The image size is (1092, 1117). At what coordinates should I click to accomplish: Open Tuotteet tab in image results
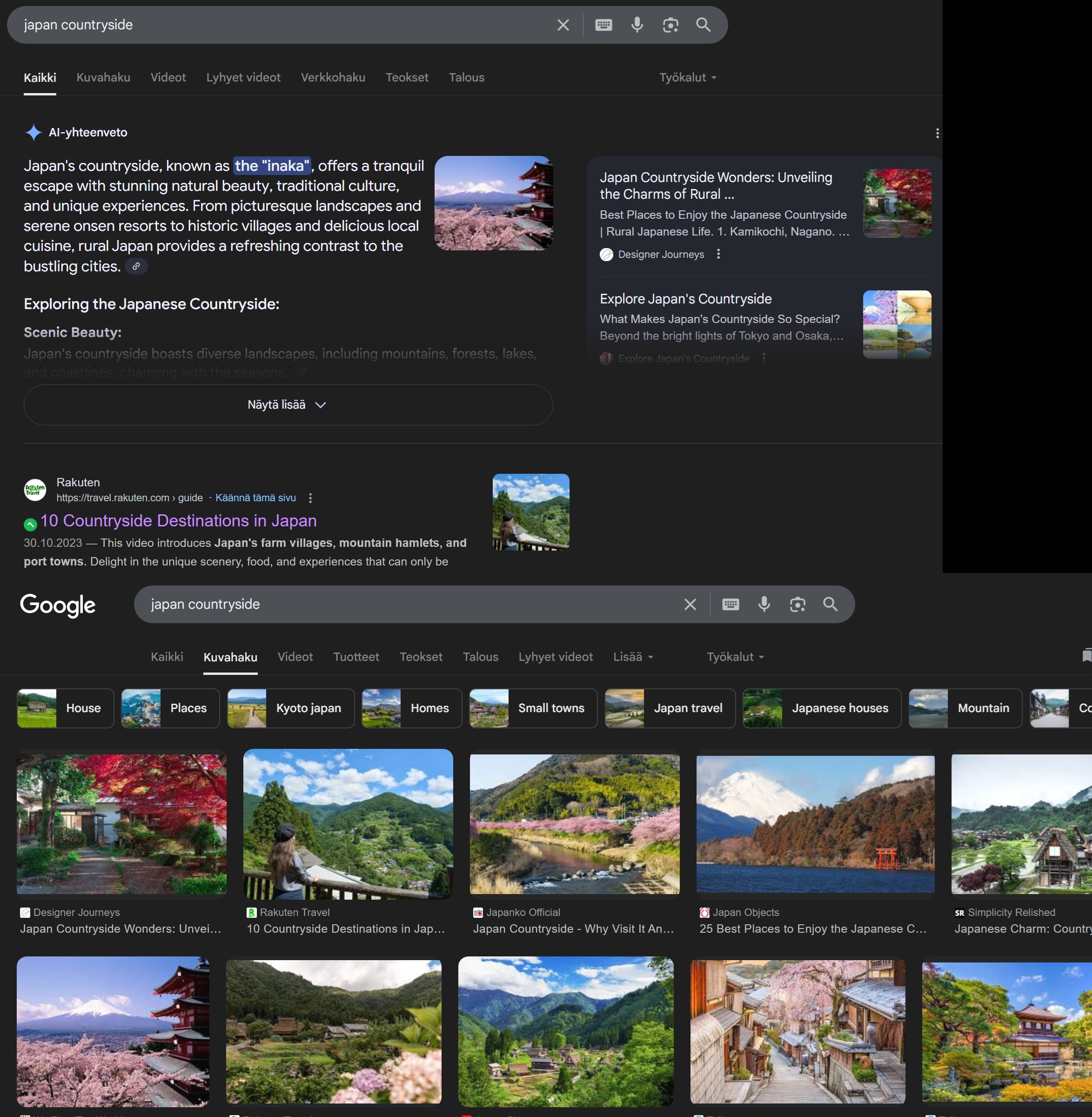pos(356,657)
